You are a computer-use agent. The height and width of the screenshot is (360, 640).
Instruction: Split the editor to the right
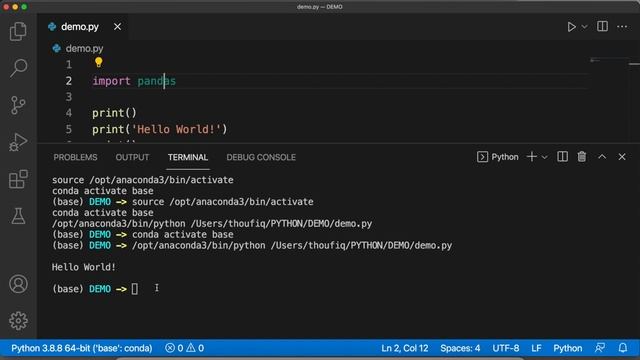pyautogui.click(x=602, y=27)
